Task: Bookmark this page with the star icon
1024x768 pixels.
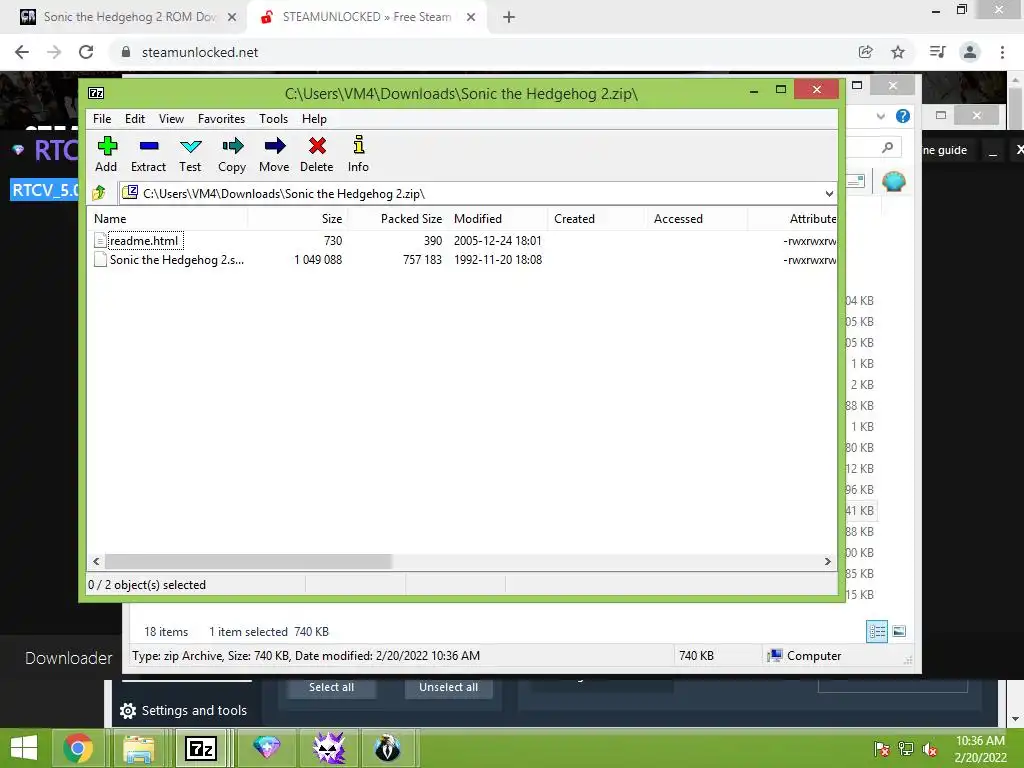Action: pyautogui.click(x=898, y=52)
